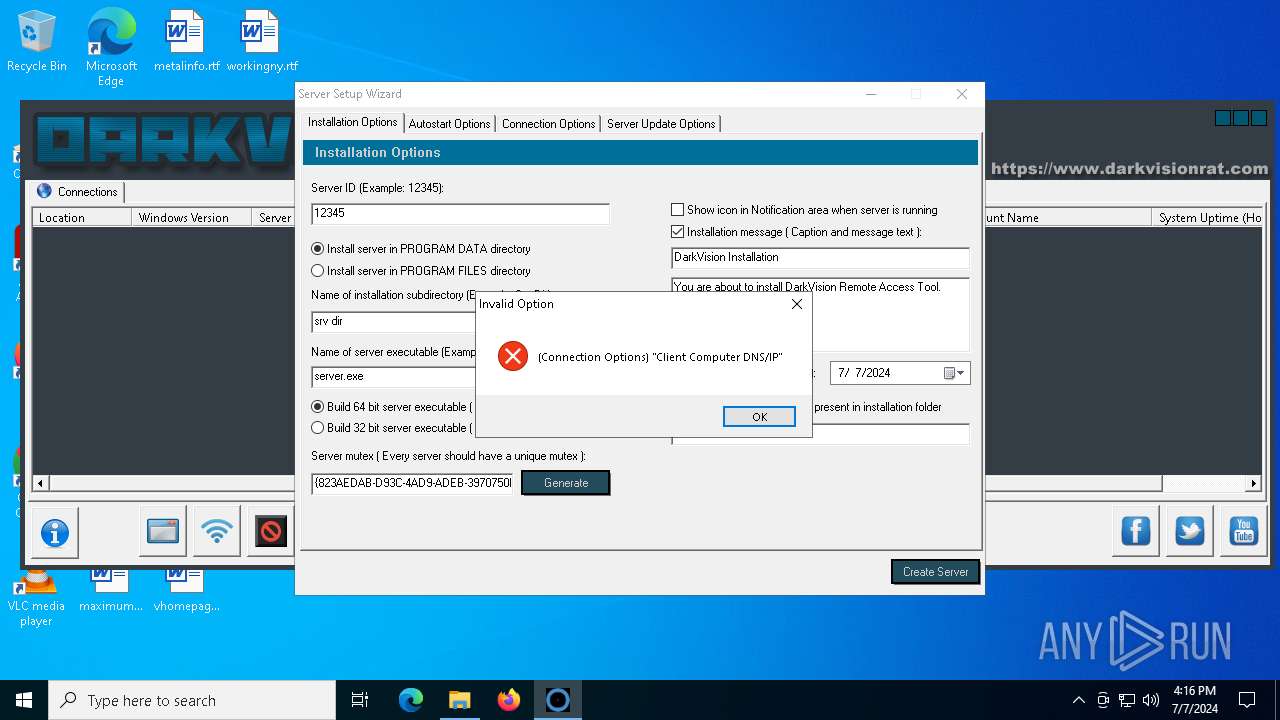The height and width of the screenshot is (720, 1280).
Task: Click right arrow of connections list scrollbar
Action: [1254, 483]
